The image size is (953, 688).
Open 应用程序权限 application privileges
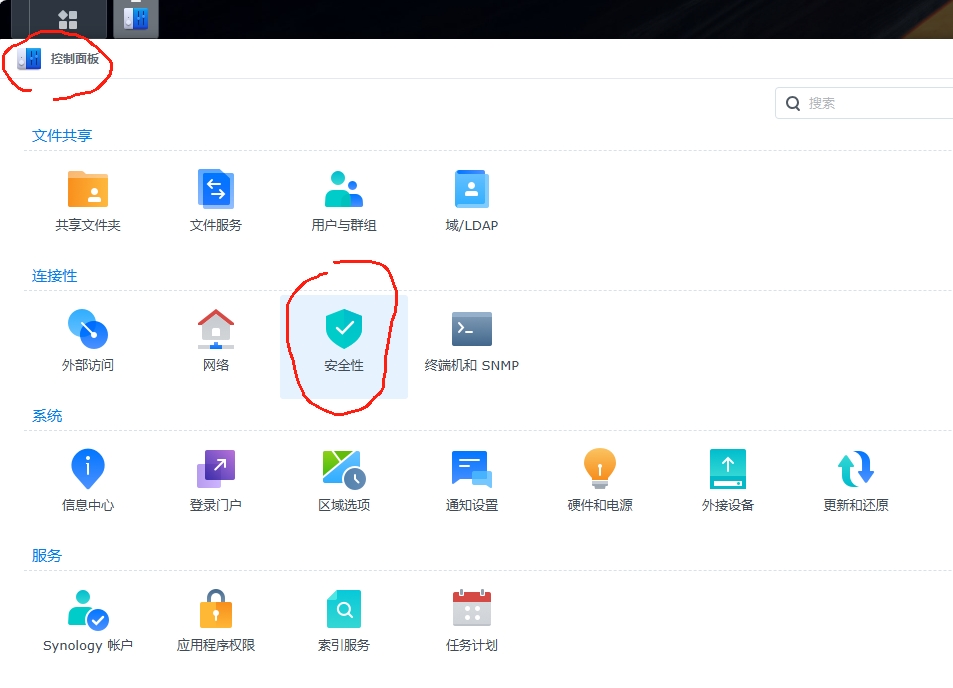pos(215,617)
